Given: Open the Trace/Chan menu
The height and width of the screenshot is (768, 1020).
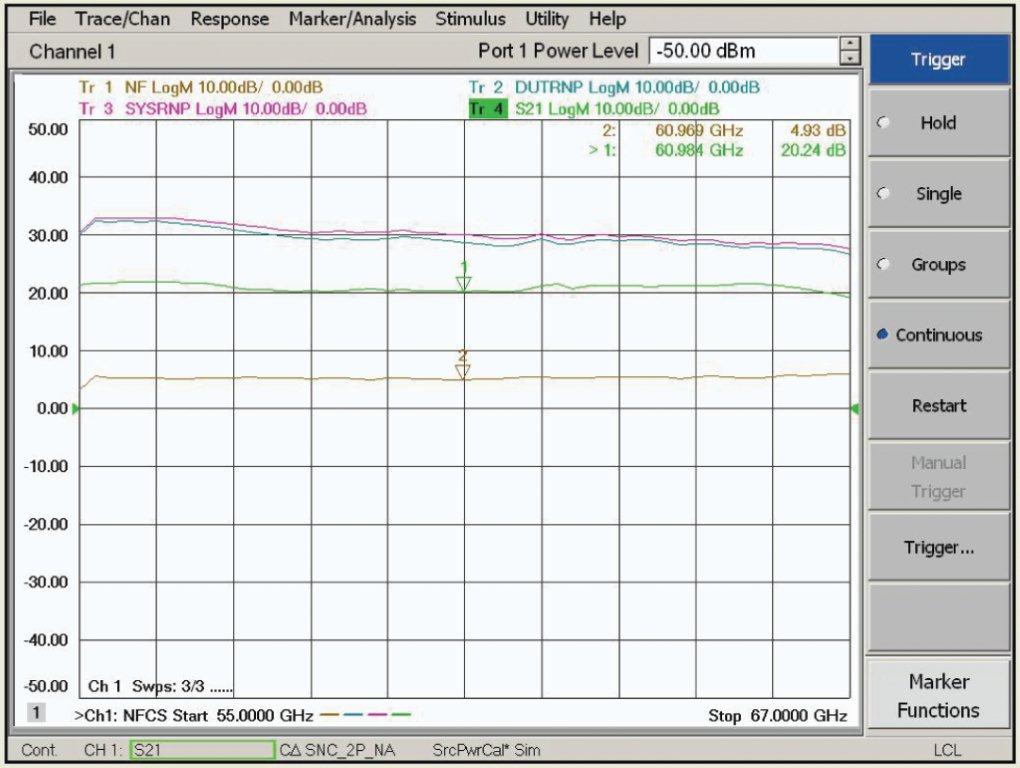Looking at the screenshot, I should pos(122,19).
